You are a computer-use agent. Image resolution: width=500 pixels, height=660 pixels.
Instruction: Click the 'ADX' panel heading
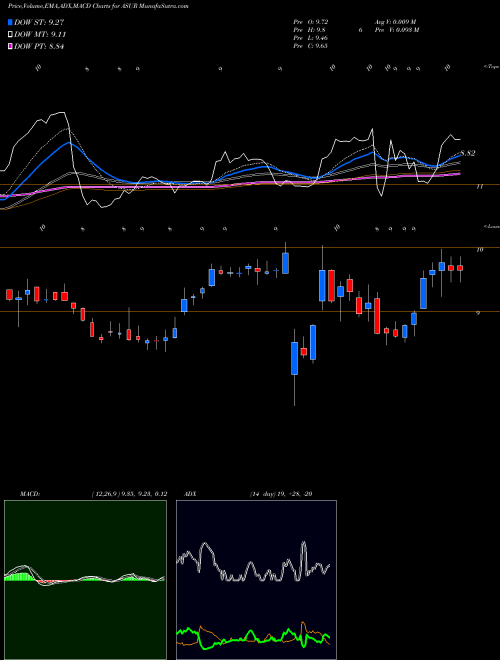click(190, 494)
